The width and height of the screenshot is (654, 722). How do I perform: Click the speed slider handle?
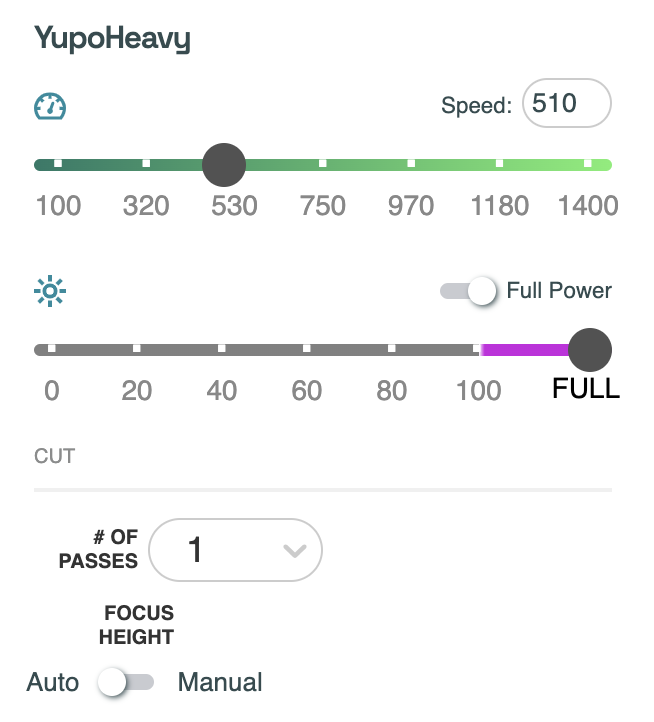pyautogui.click(x=224, y=164)
